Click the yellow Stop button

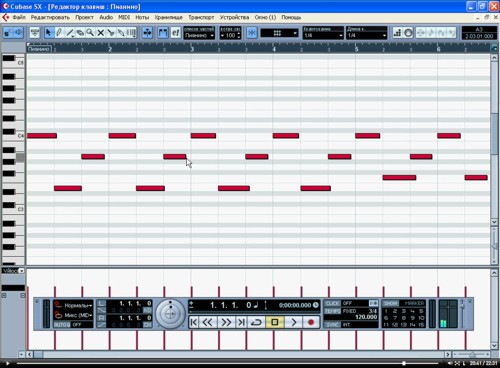pos(275,322)
